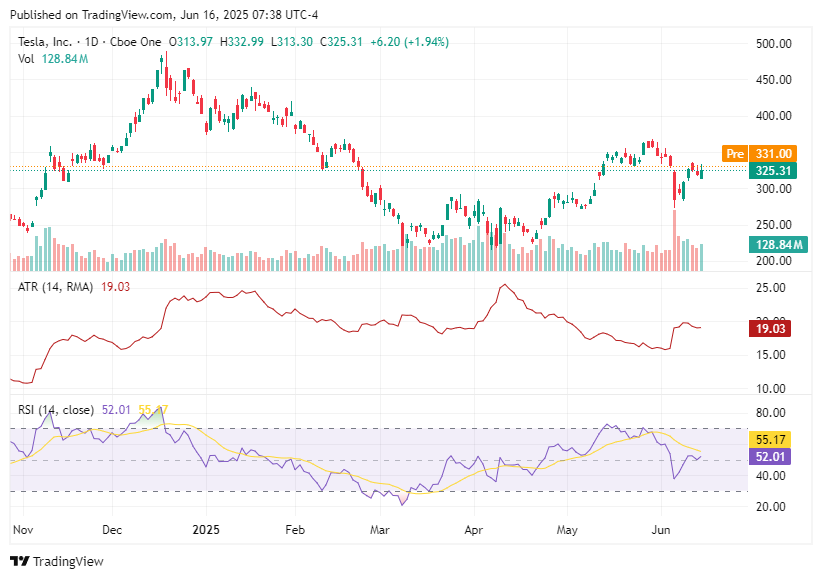Click the last price tag 325.31

(x=773, y=170)
